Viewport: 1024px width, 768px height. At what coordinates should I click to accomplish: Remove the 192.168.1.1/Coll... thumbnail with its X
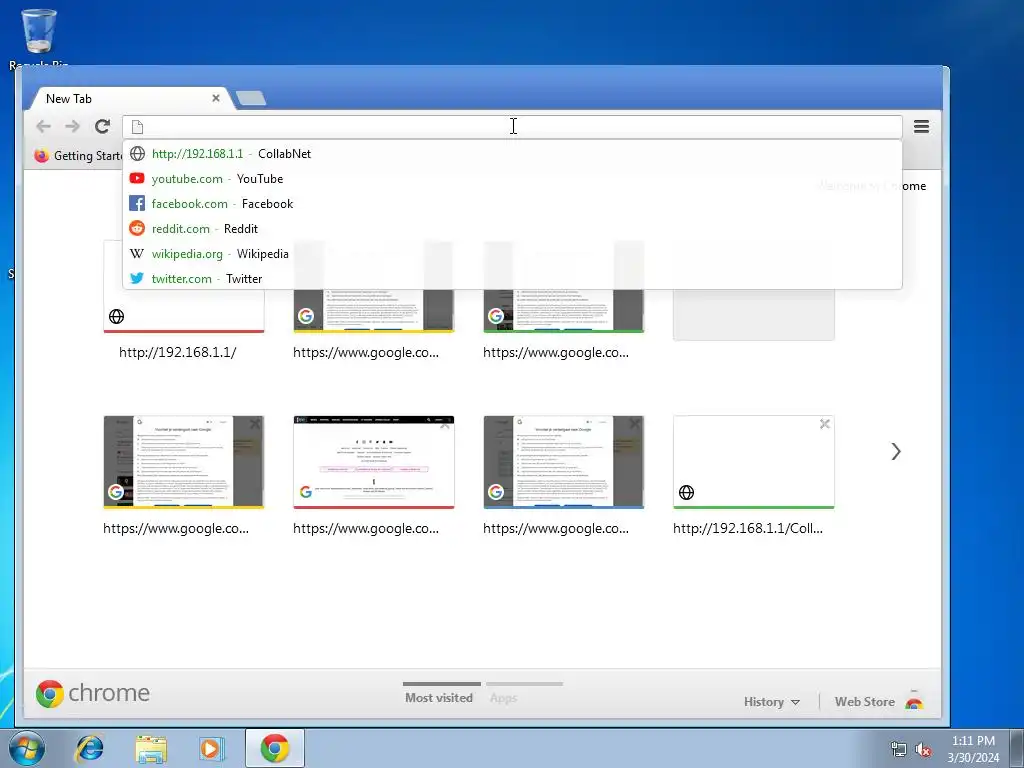(x=825, y=424)
